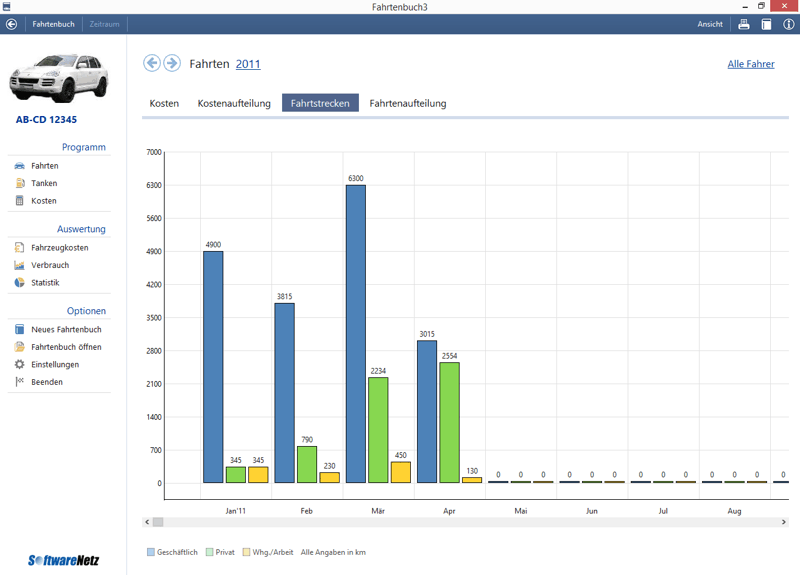
Task: Click the book icon beside the printer
Action: tap(766, 24)
